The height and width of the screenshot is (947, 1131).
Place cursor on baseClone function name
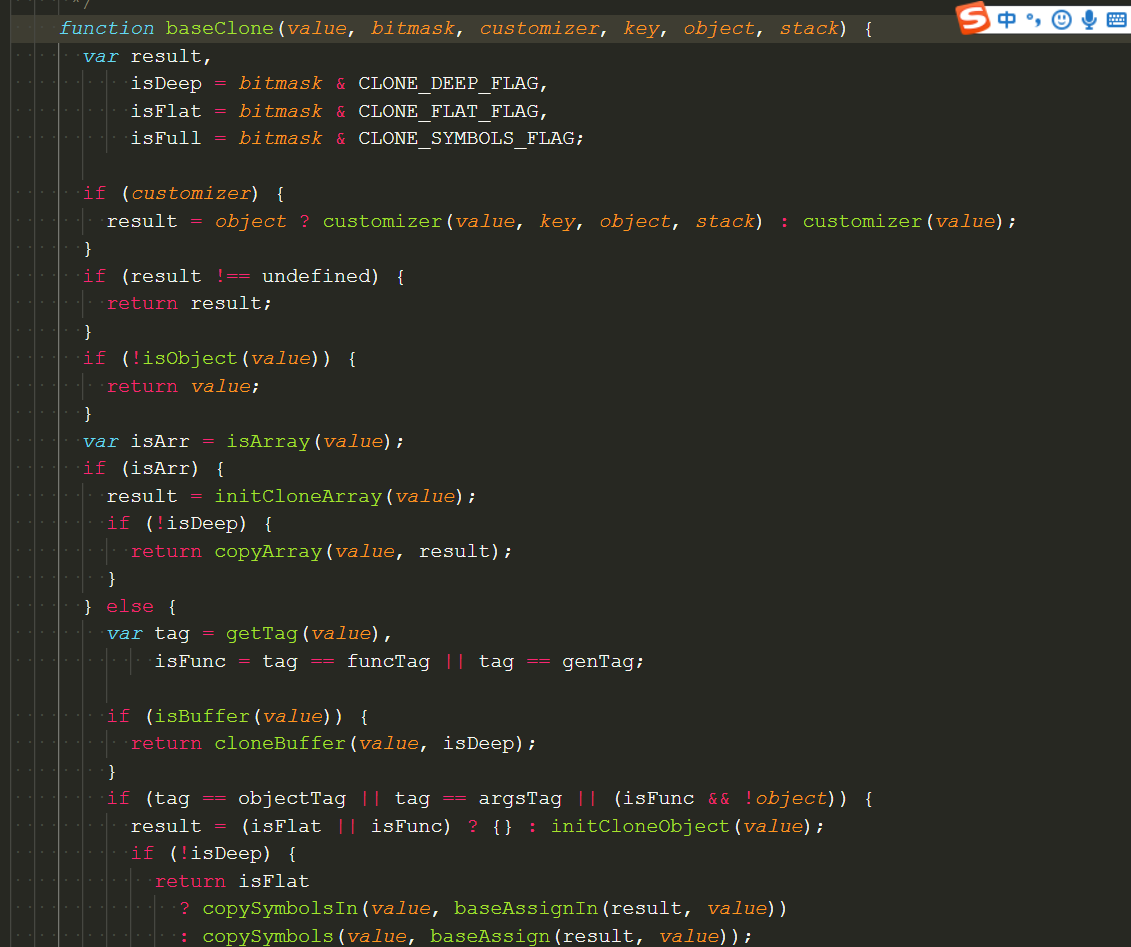click(219, 28)
